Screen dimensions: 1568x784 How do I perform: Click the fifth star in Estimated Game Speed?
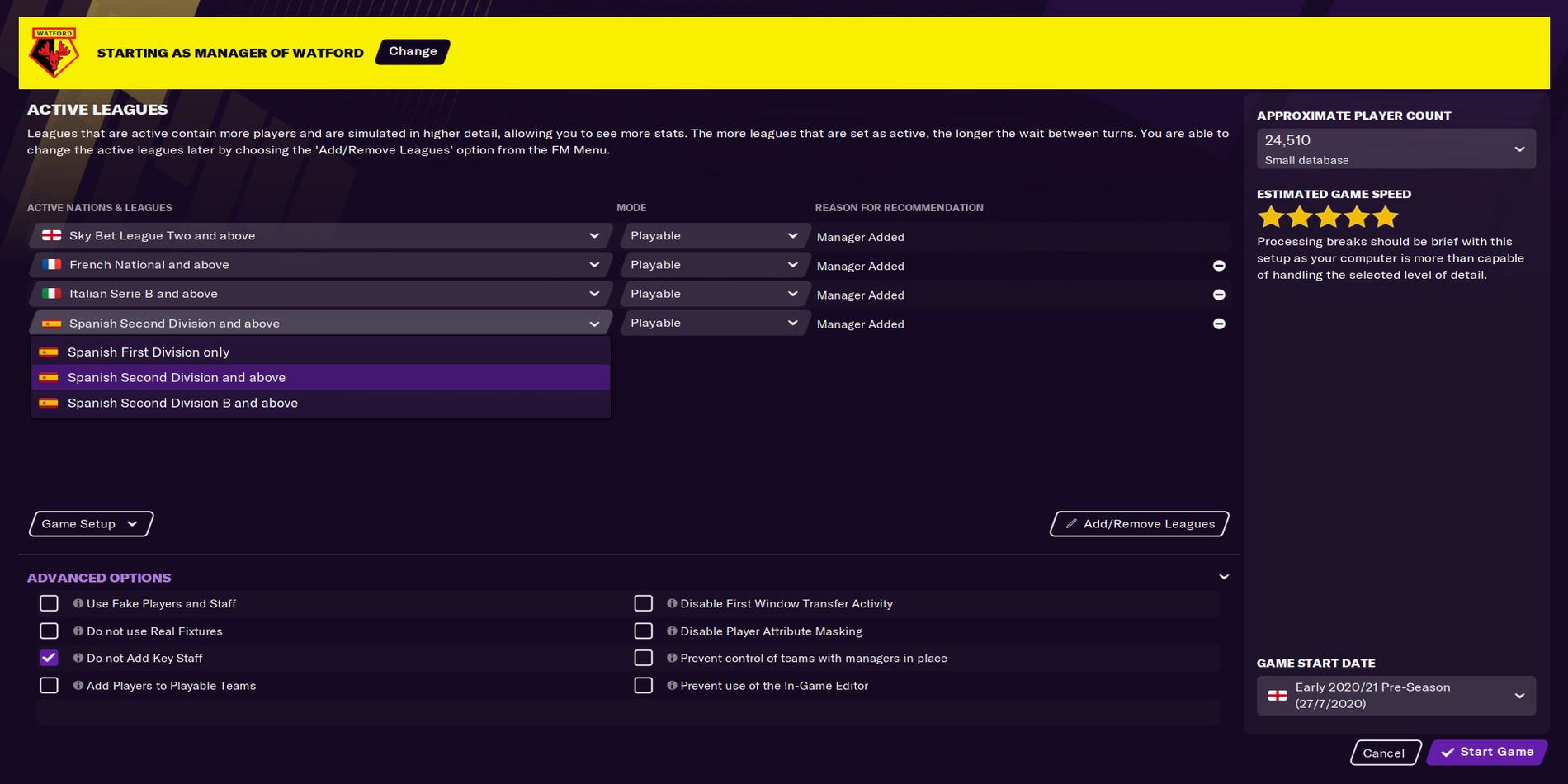[x=1386, y=216]
